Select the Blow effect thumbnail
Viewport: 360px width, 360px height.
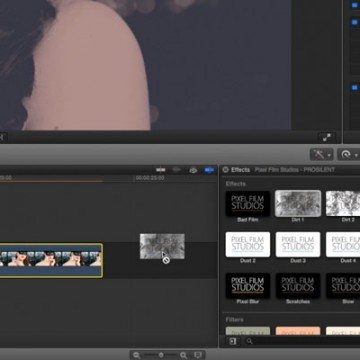pos(343,285)
